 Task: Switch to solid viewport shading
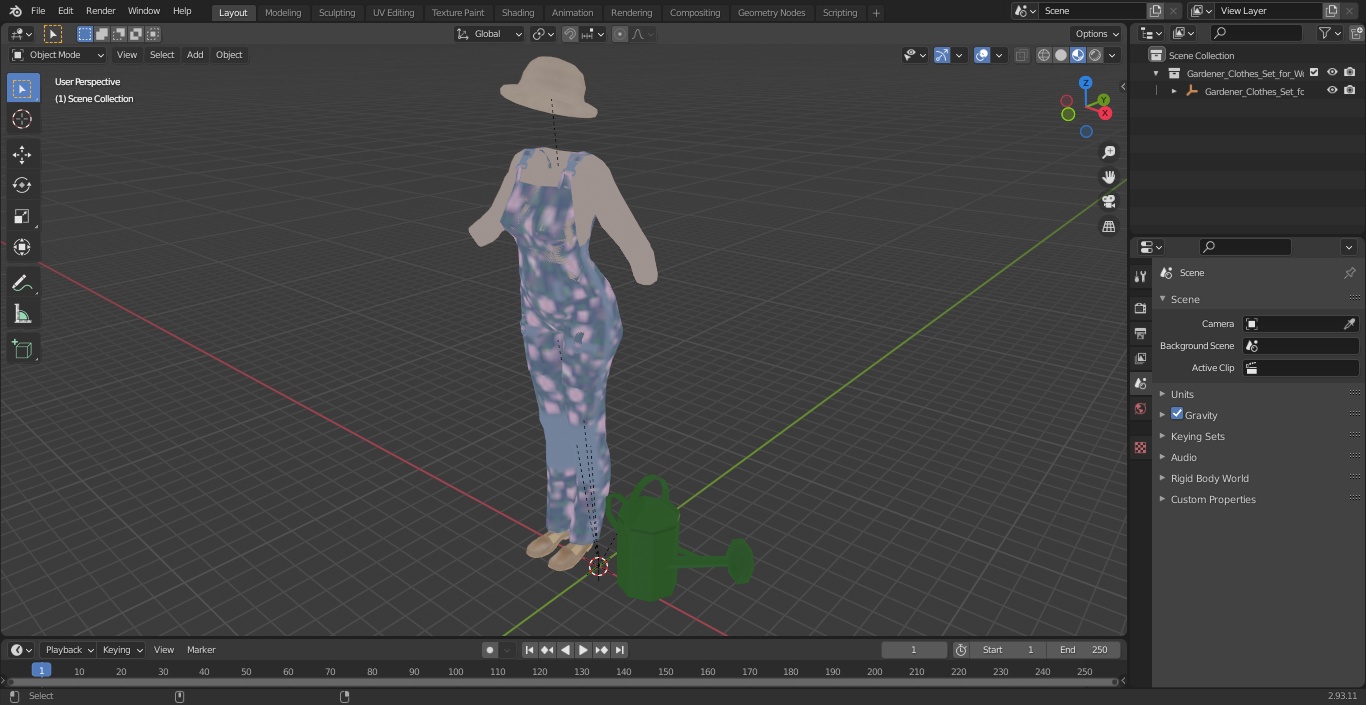point(1061,55)
